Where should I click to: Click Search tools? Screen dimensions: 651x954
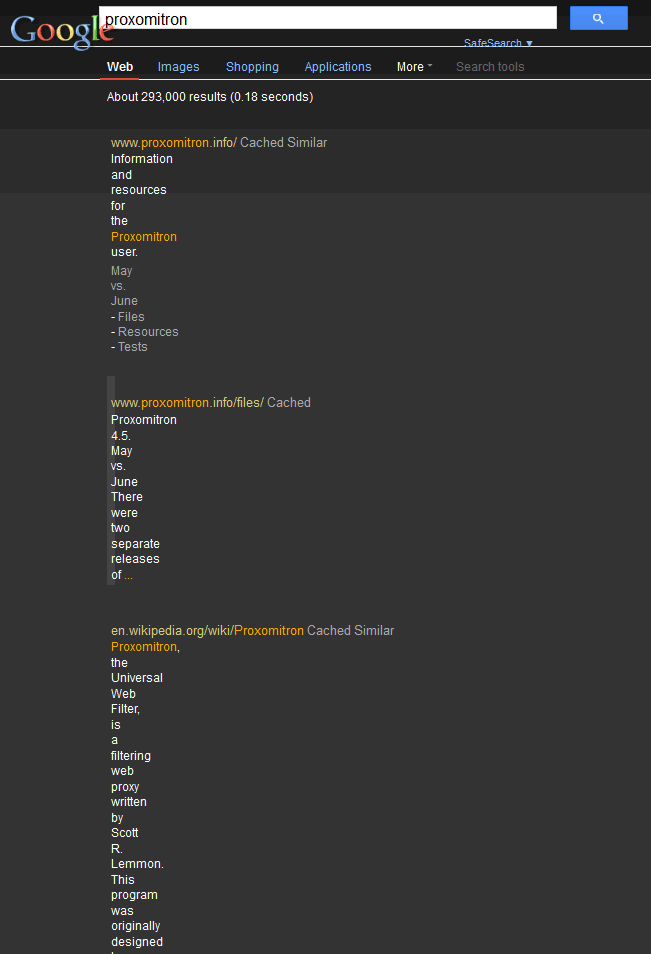[490, 67]
